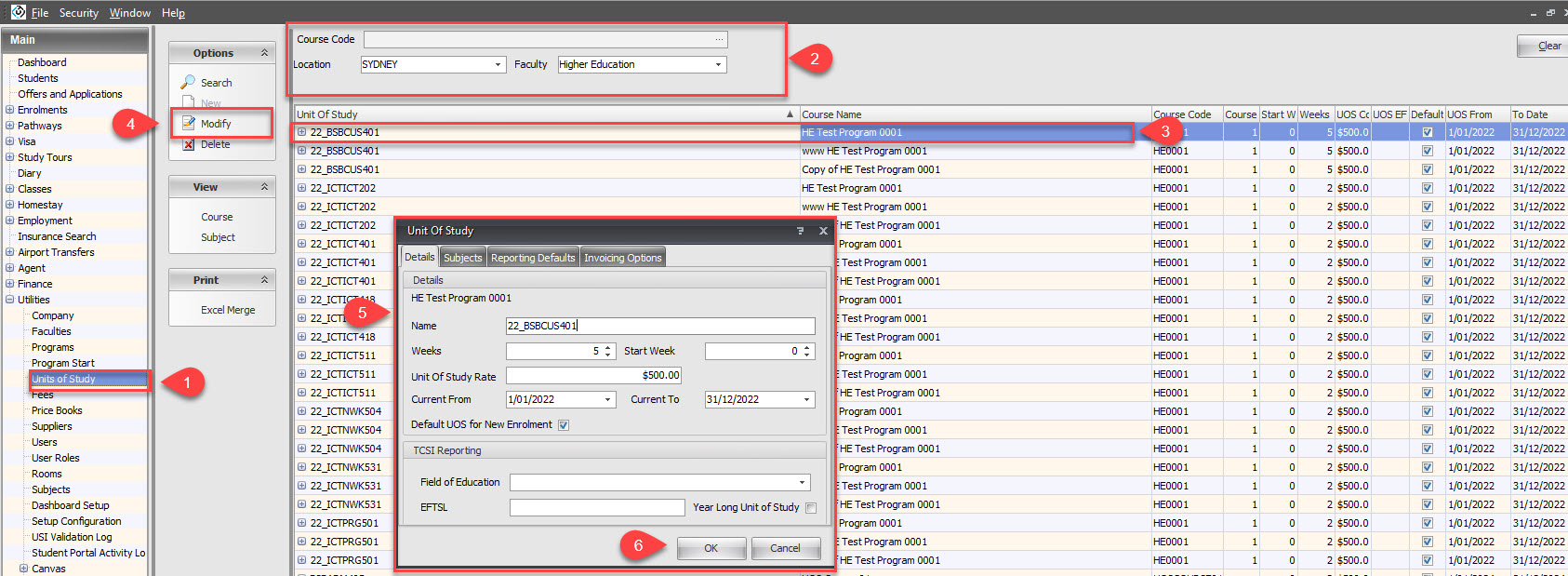The image size is (1568, 576).
Task: Switch to the Reporting Defaults tab
Action: click(533, 258)
